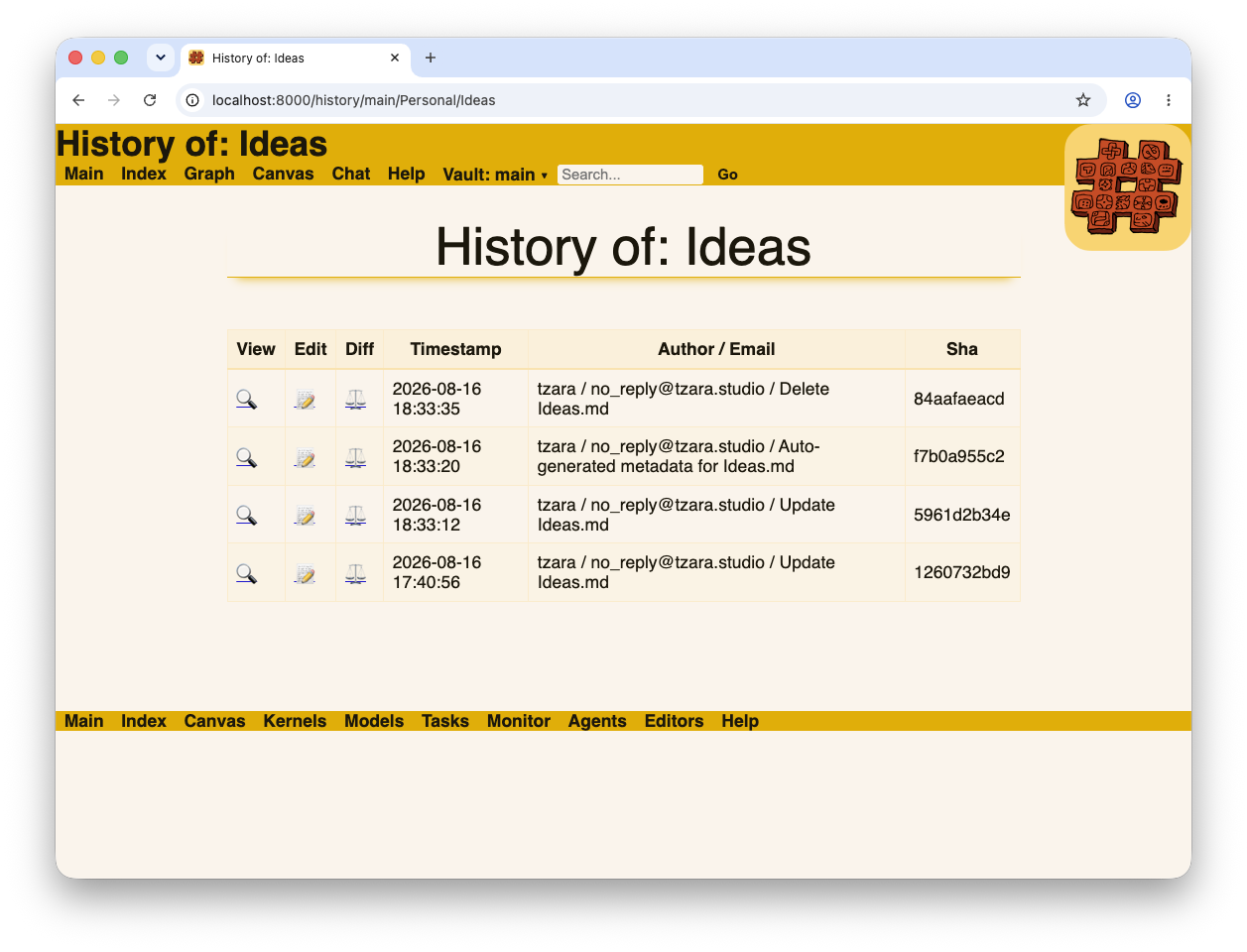This screenshot has width=1247, height=952.
Task: Open a new browser tab
Action: 431,58
